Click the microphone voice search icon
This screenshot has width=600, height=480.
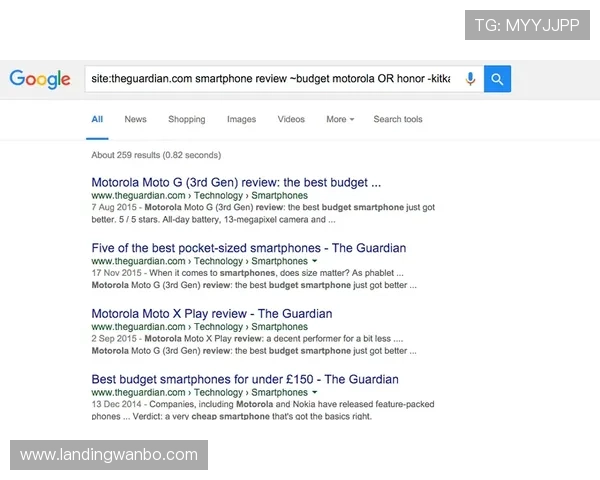pos(470,79)
